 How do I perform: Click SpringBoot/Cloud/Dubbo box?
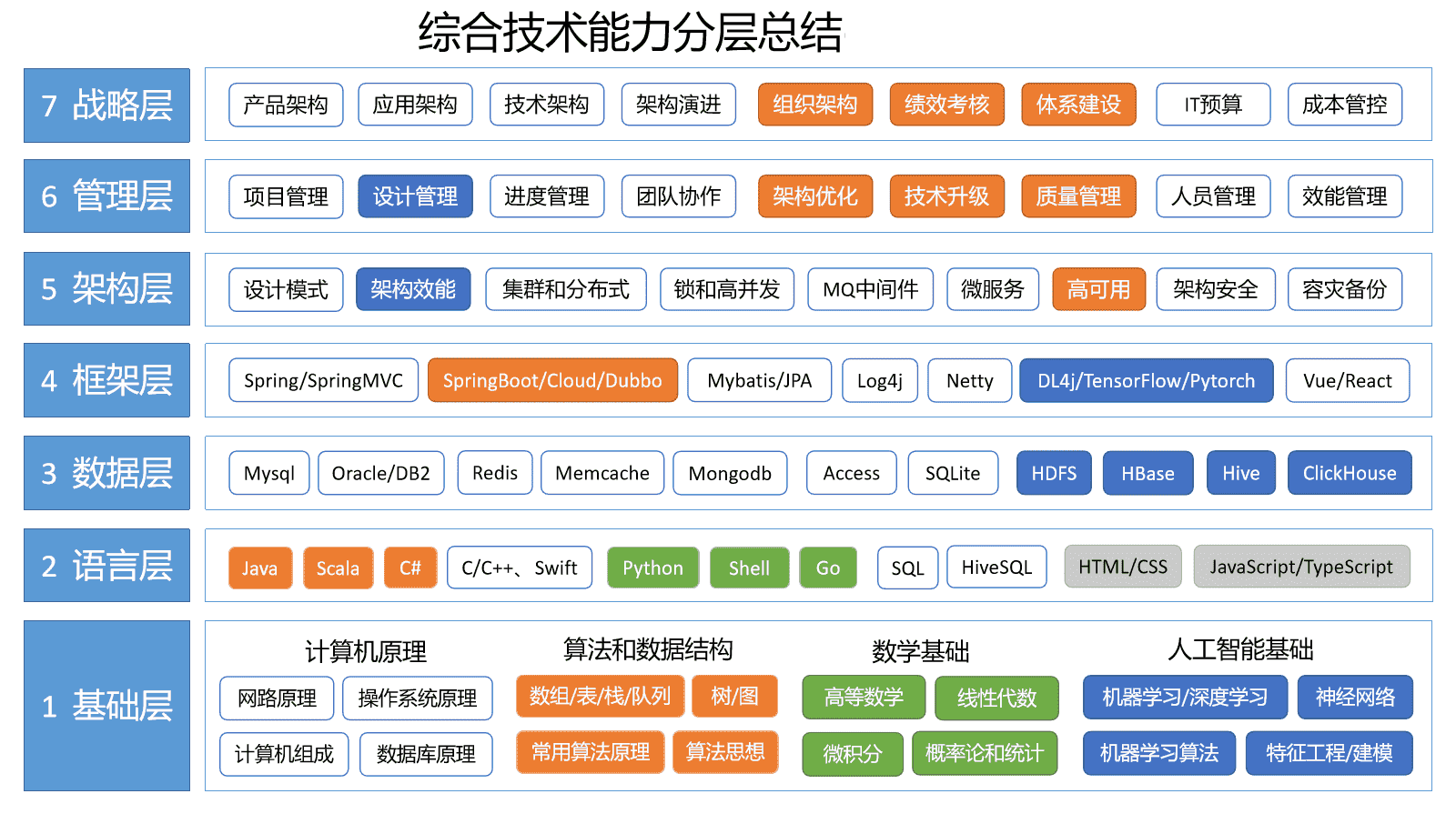click(x=552, y=380)
